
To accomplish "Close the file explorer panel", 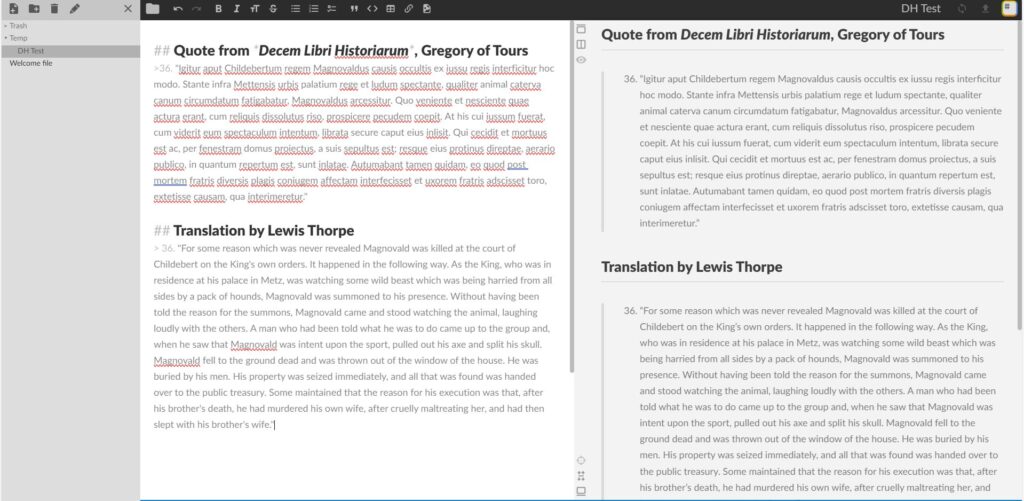I will 128,8.
